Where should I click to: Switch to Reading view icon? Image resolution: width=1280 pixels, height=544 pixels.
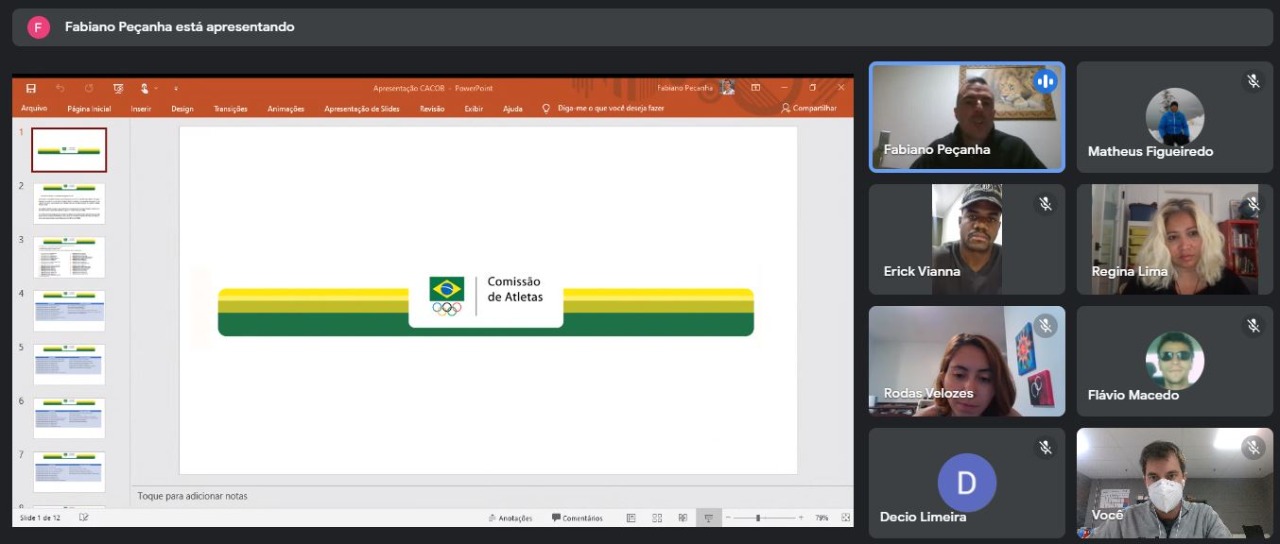pos(683,518)
